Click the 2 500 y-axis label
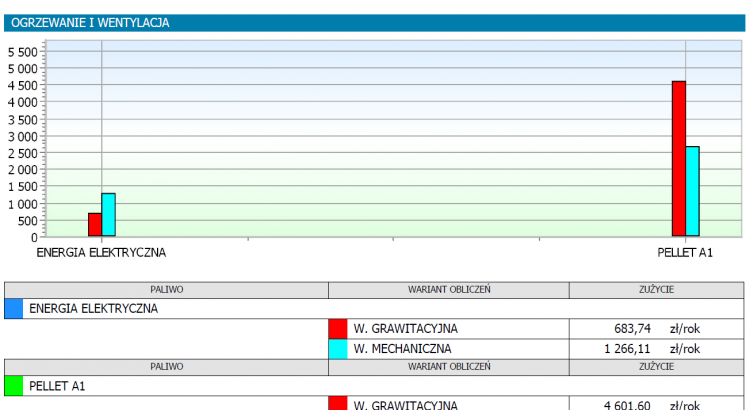The height and width of the screenshot is (410, 750). pyautogui.click(x=22, y=154)
